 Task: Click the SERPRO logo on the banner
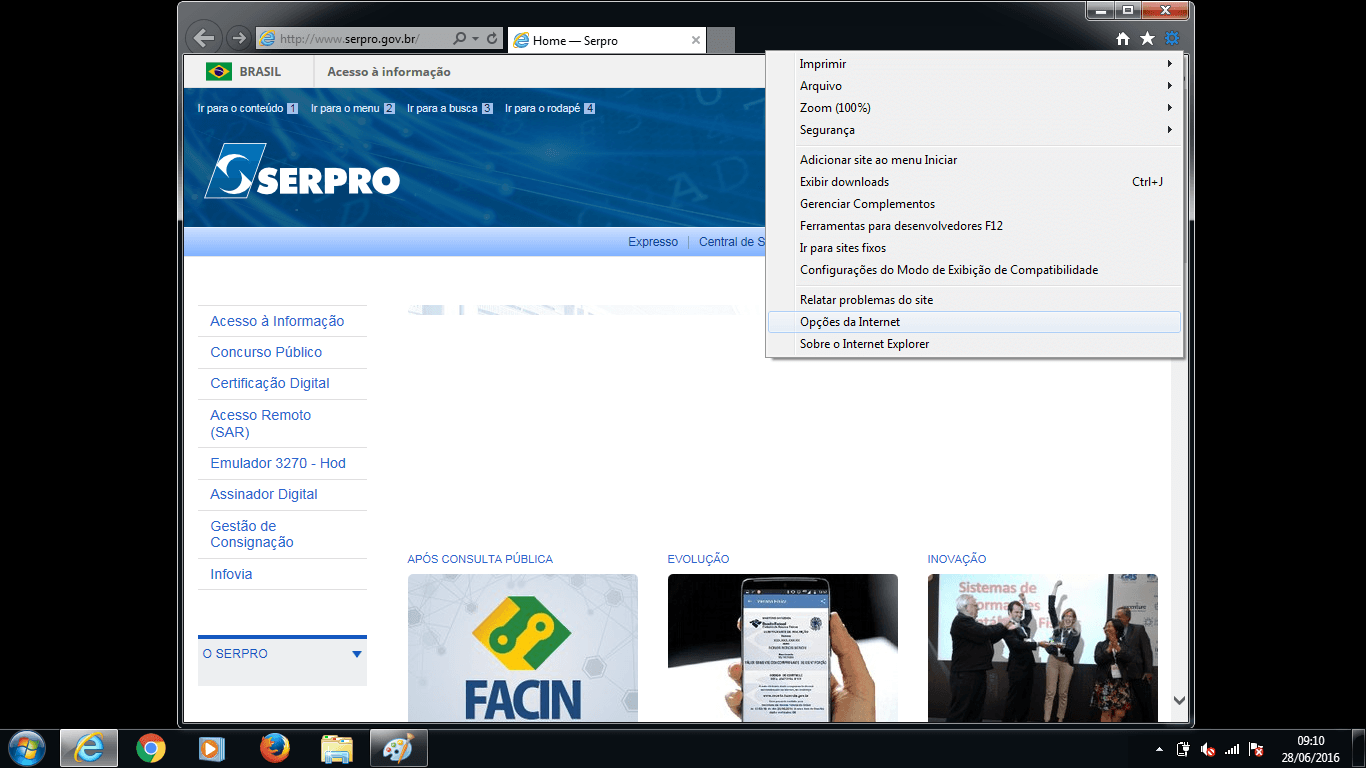click(x=302, y=171)
